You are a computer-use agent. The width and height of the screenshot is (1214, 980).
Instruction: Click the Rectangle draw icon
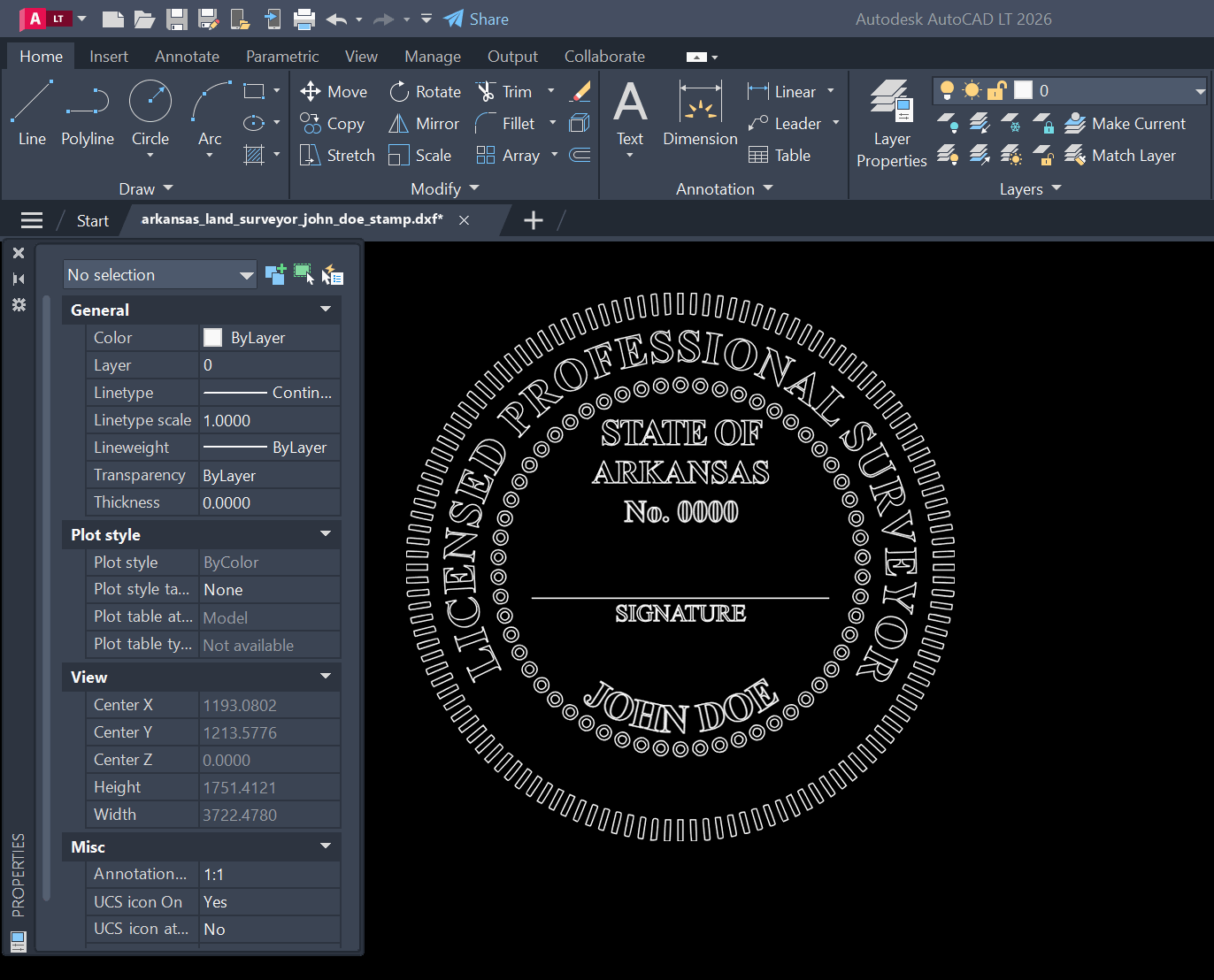point(254,91)
